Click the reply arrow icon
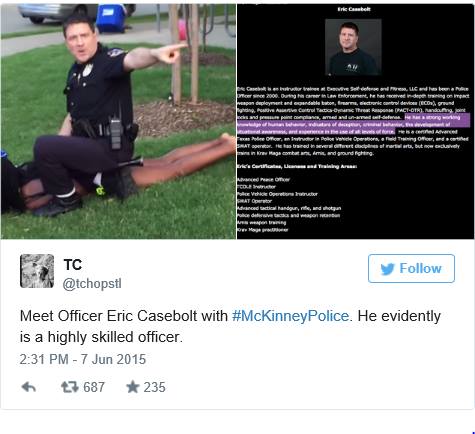This screenshot has width=475, height=434. click(x=29, y=387)
